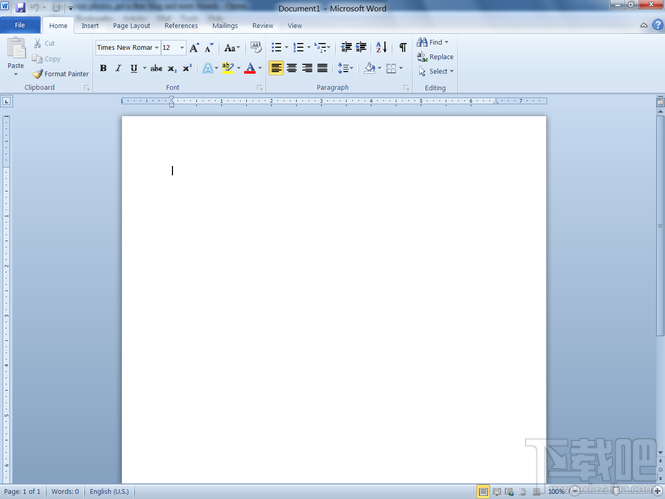Apply strikethrough formatting
Viewport: 665px width, 499px height.
tap(156, 68)
